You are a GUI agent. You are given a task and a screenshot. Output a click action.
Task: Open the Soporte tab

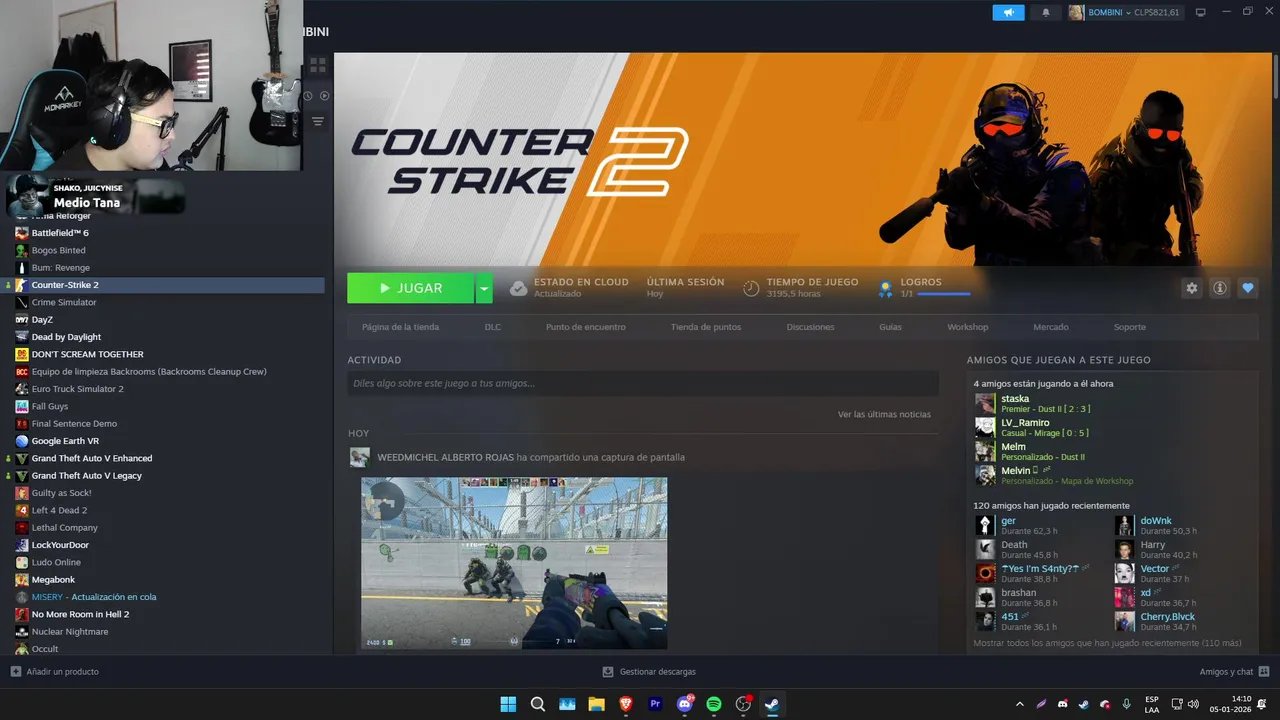1130,327
